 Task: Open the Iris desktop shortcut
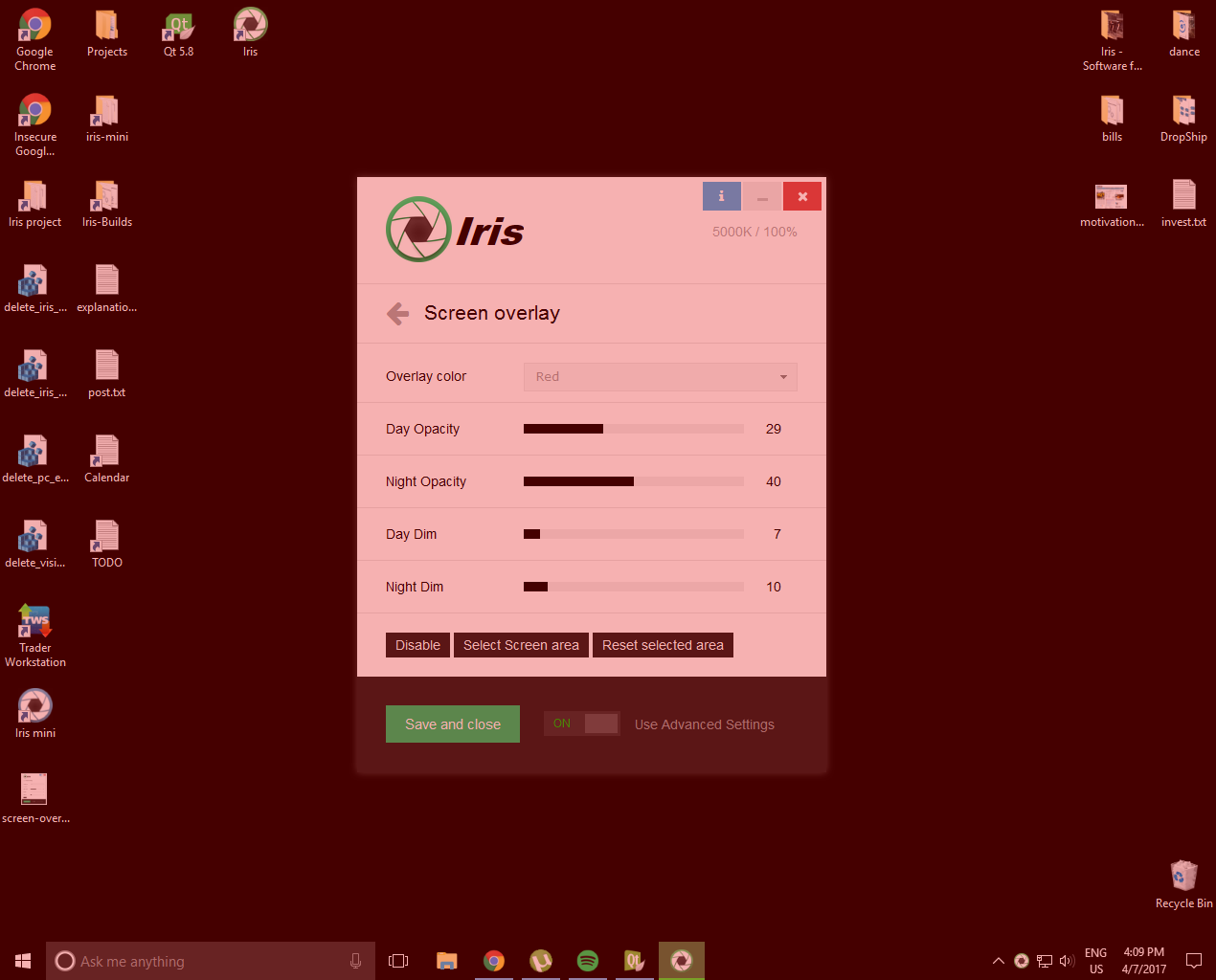pos(250,33)
